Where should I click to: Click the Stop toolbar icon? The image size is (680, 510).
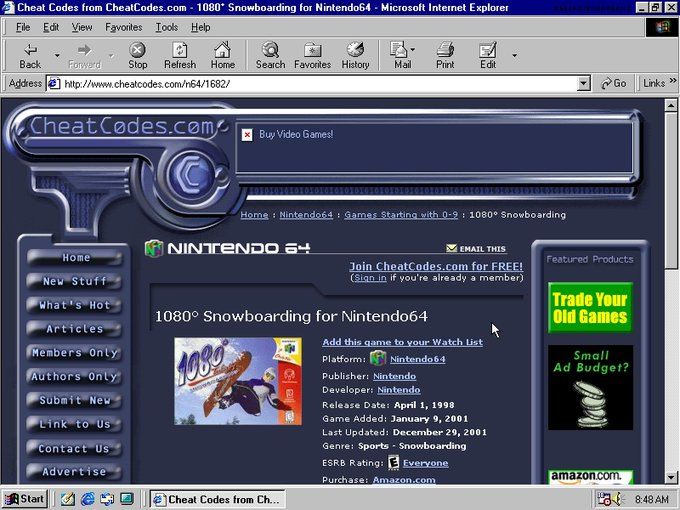[x=137, y=50]
